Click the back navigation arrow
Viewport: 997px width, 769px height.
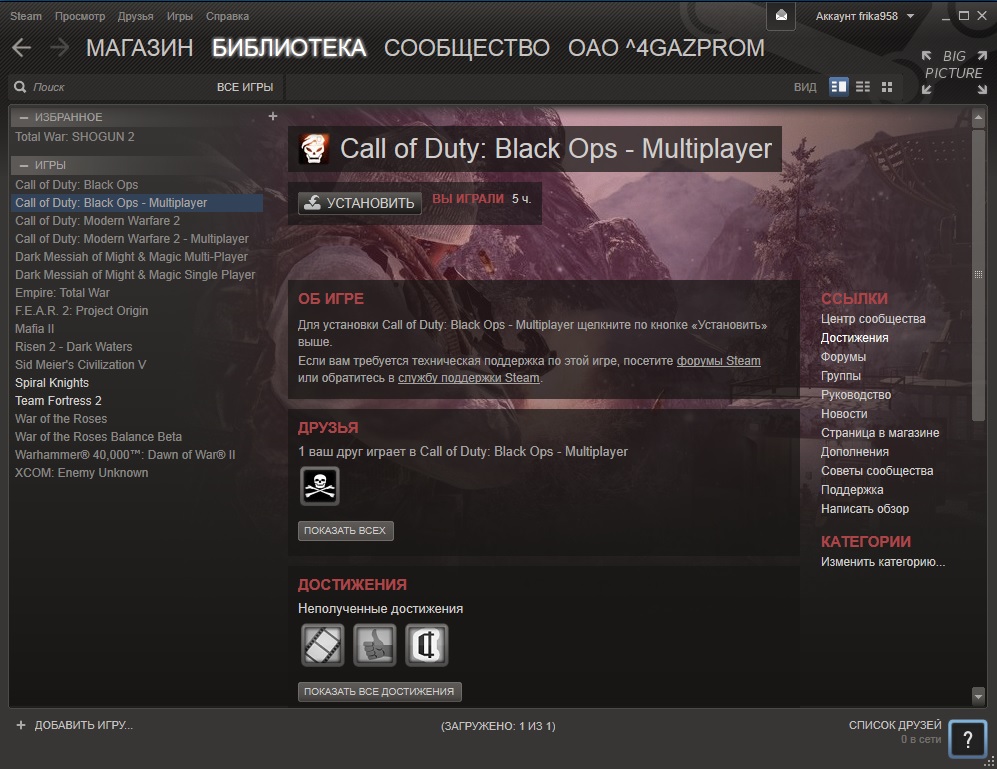coord(22,48)
